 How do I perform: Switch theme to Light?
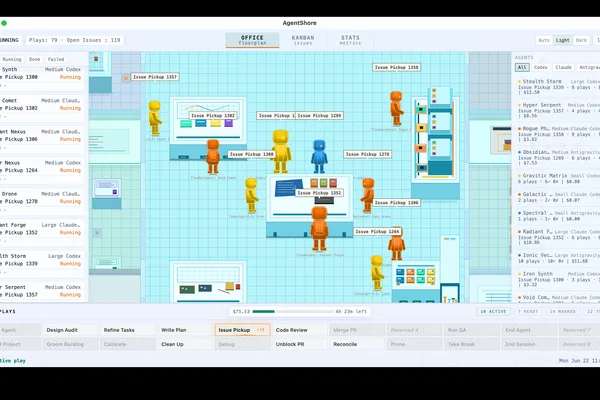(x=562, y=40)
